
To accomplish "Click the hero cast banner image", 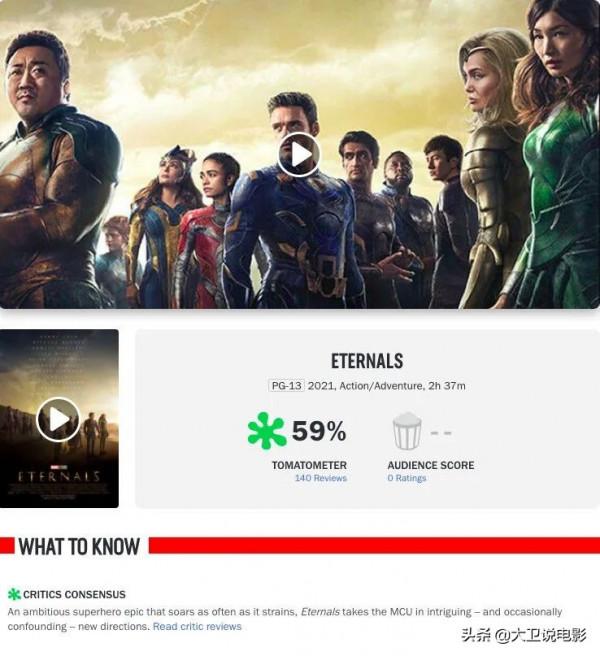I will [300, 154].
